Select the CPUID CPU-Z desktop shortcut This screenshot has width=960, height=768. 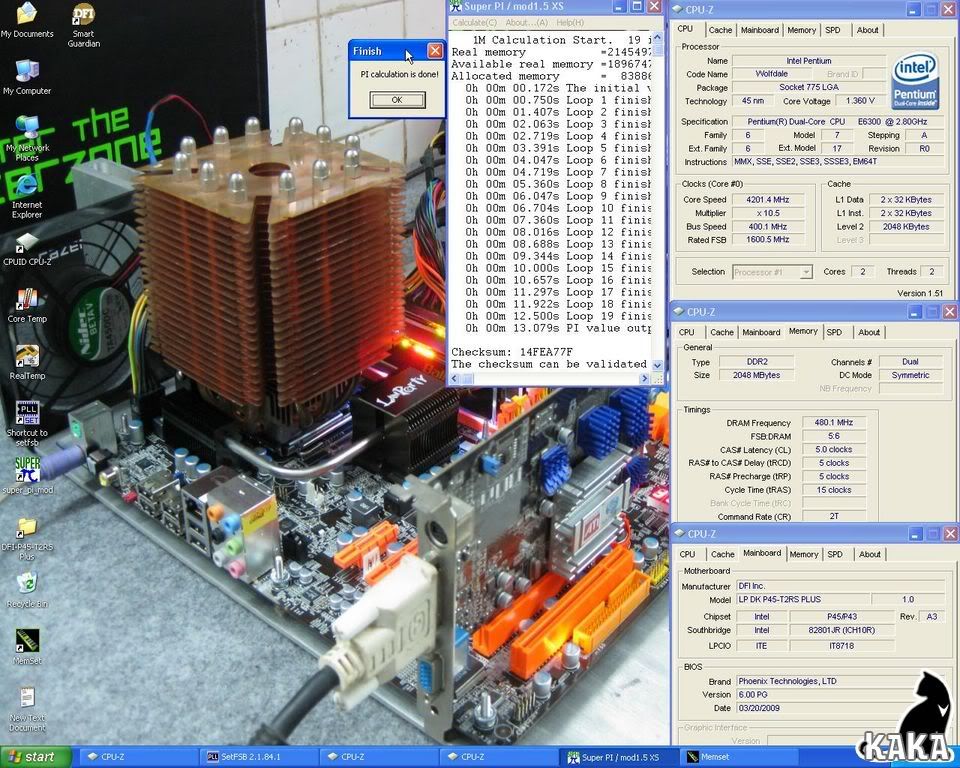coord(27,250)
